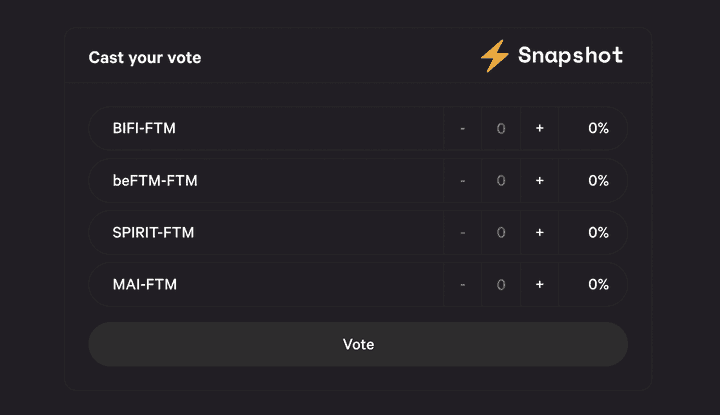The width and height of the screenshot is (720, 415).
Task: Decrease BIFI-FTM vote with minus button
Action: pos(462,128)
